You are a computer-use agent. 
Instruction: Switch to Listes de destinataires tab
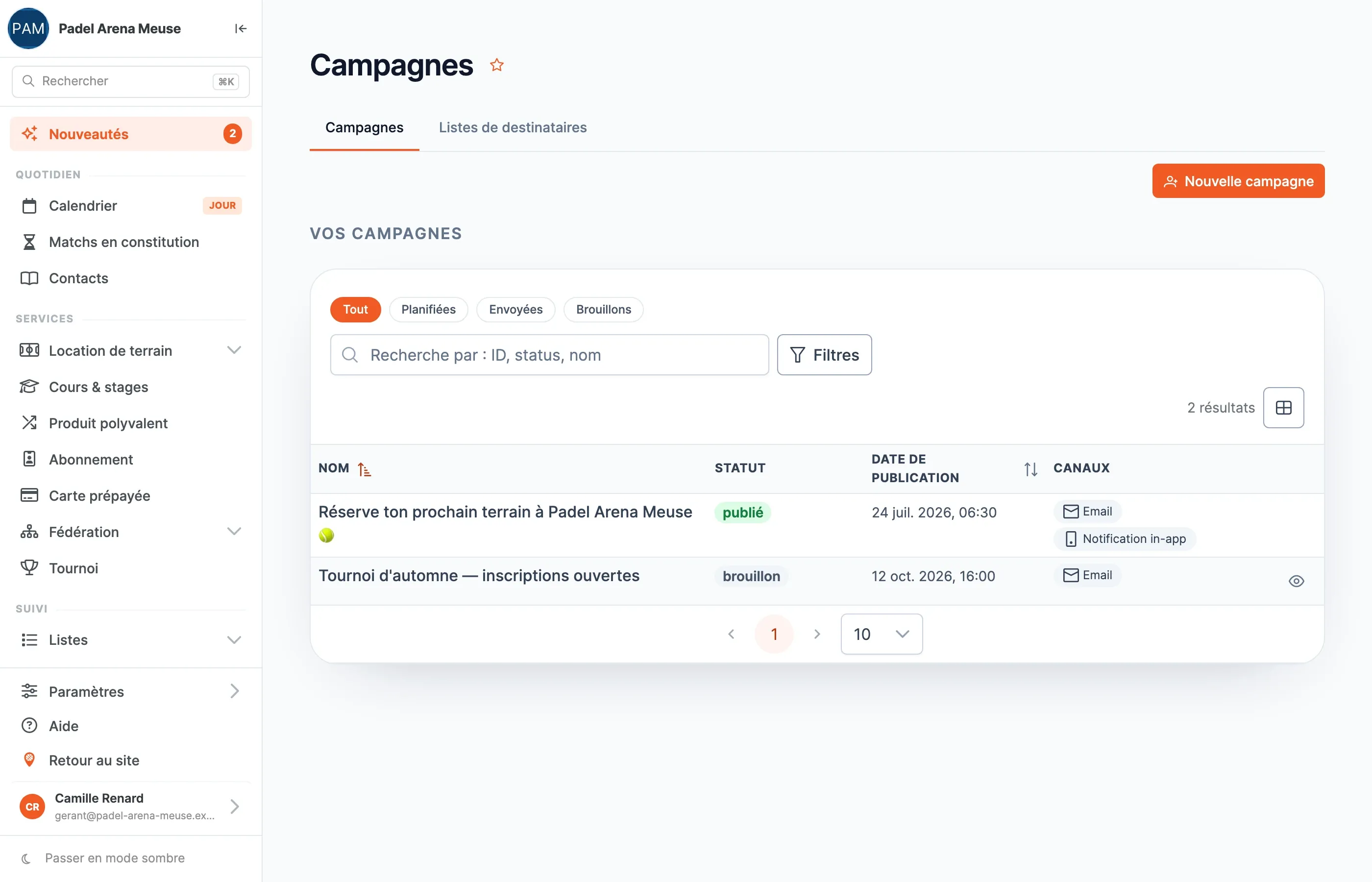coord(513,127)
